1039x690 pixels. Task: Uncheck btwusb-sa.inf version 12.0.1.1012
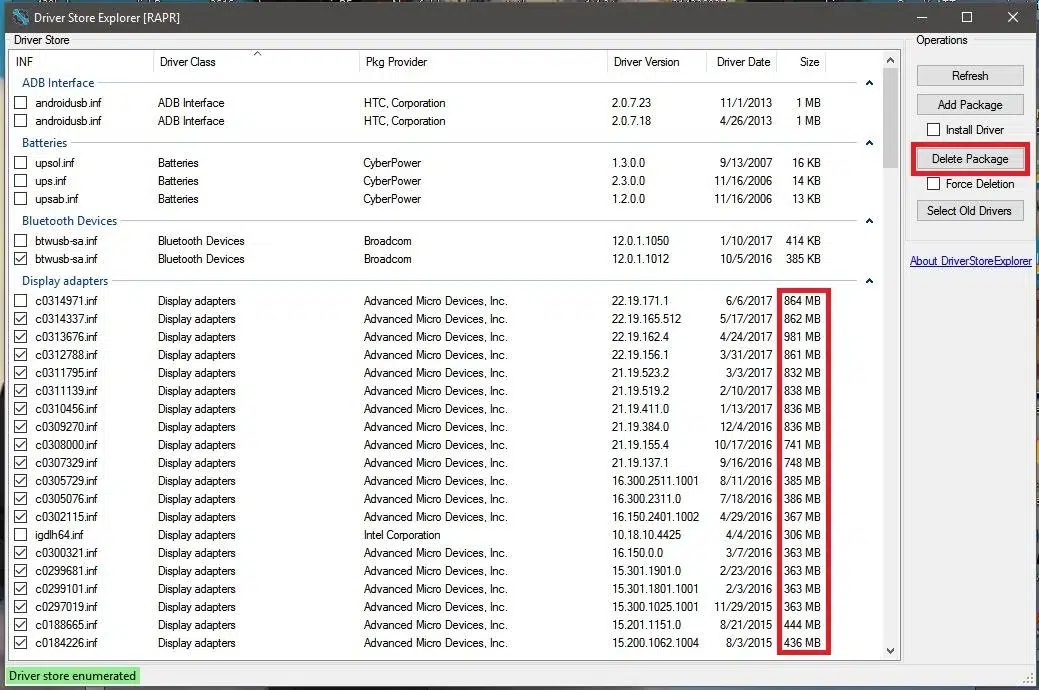coord(21,259)
